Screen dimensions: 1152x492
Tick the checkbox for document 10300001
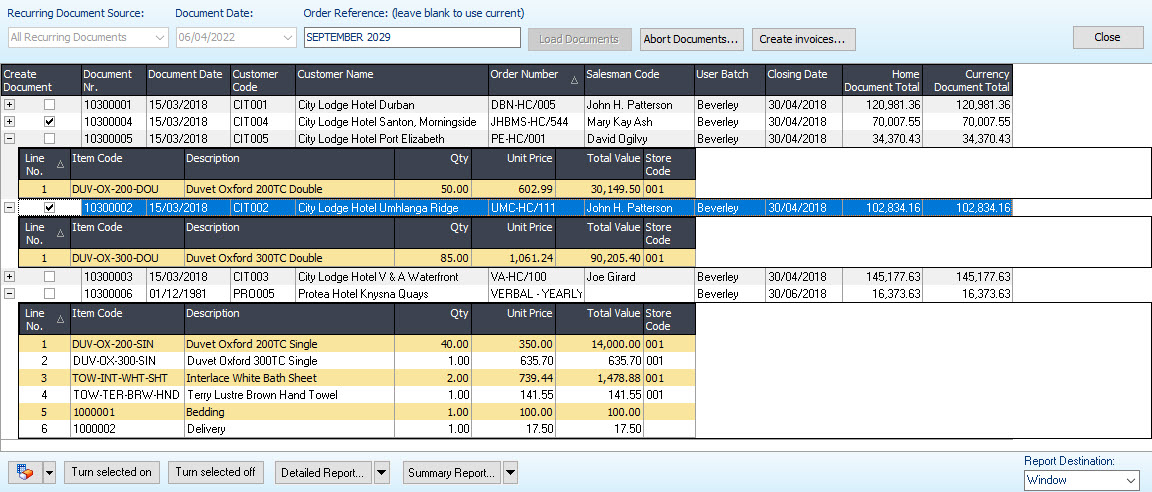click(49, 105)
